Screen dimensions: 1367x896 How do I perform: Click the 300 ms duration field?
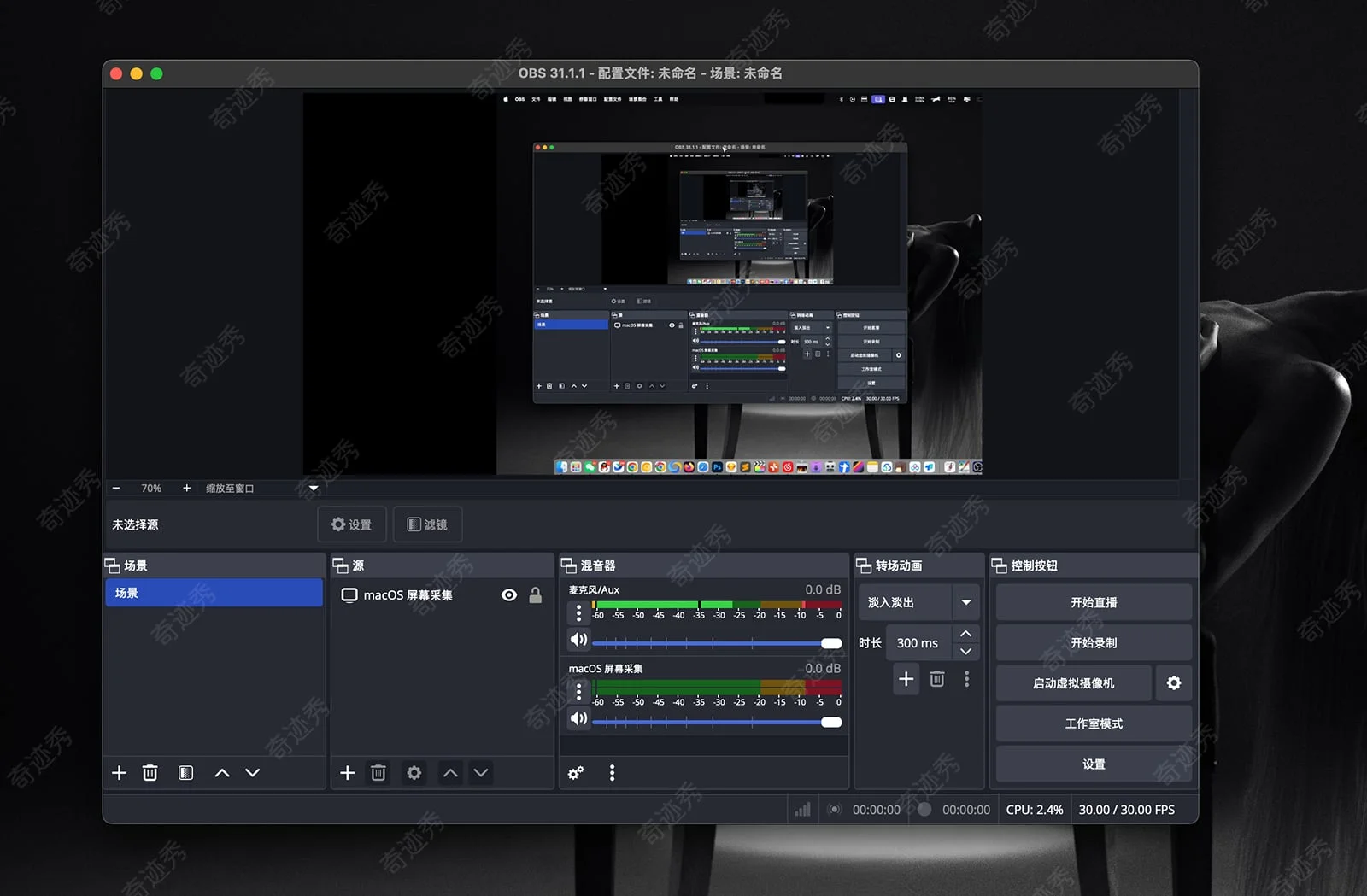[918, 642]
